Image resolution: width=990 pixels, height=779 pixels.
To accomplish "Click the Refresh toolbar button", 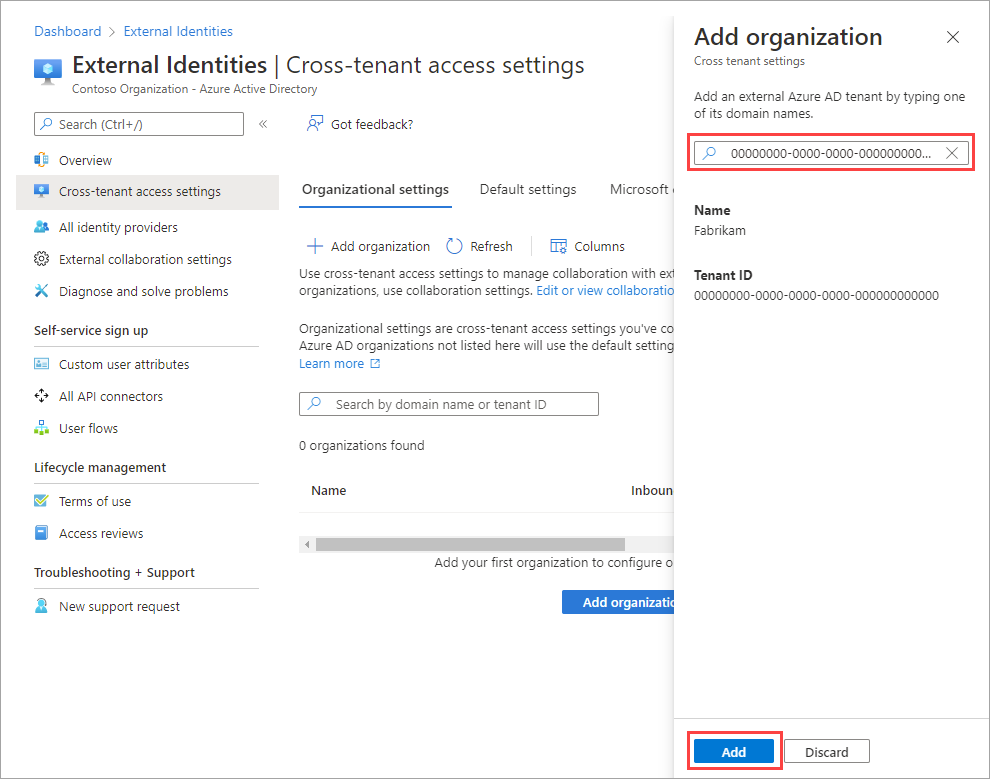I will (479, 246).
